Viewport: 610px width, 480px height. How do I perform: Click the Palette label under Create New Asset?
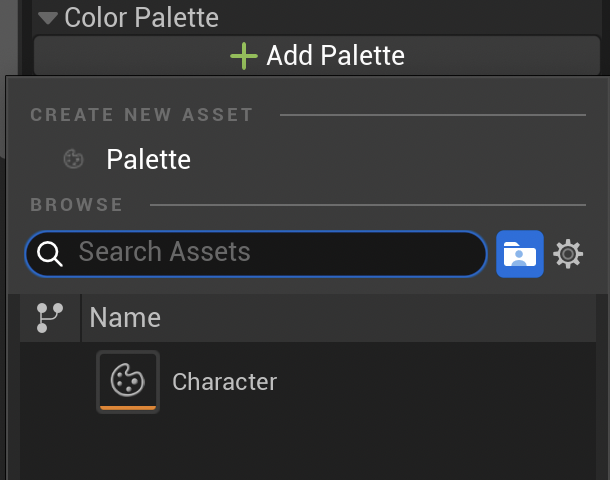tap(149, 159)
